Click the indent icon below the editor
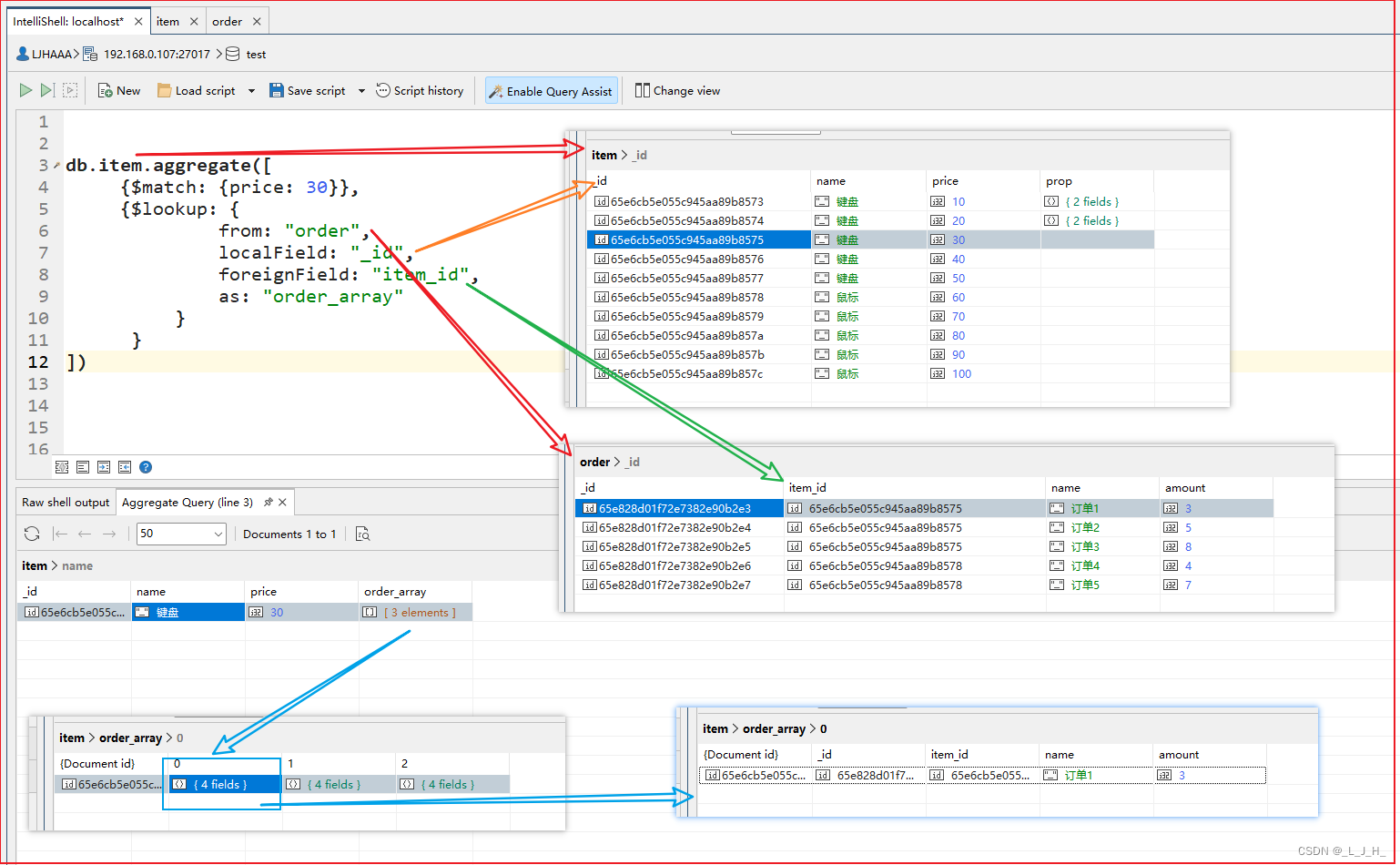 click(104, 467)
